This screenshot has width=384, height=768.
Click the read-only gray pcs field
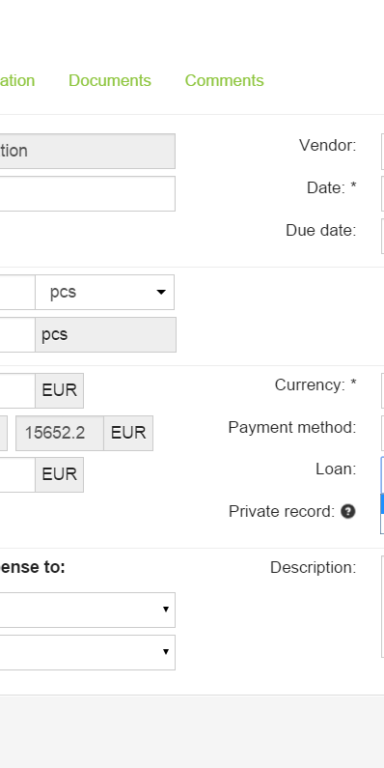(105, 335)
